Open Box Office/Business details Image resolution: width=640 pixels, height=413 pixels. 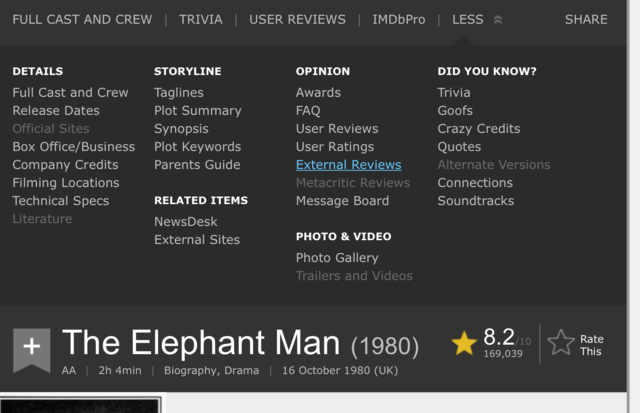pyautogui.click(x=73, y=147)
